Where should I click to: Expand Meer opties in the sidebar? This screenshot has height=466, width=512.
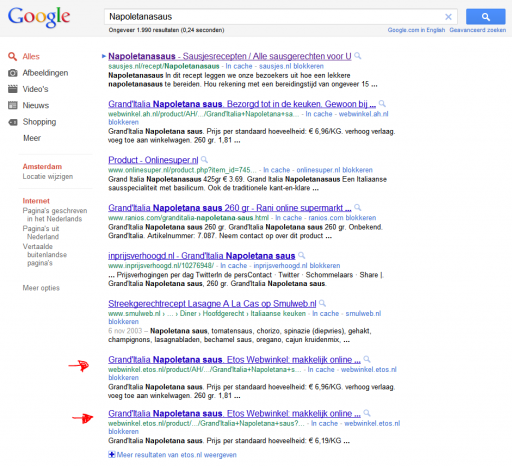click(41, 288)
